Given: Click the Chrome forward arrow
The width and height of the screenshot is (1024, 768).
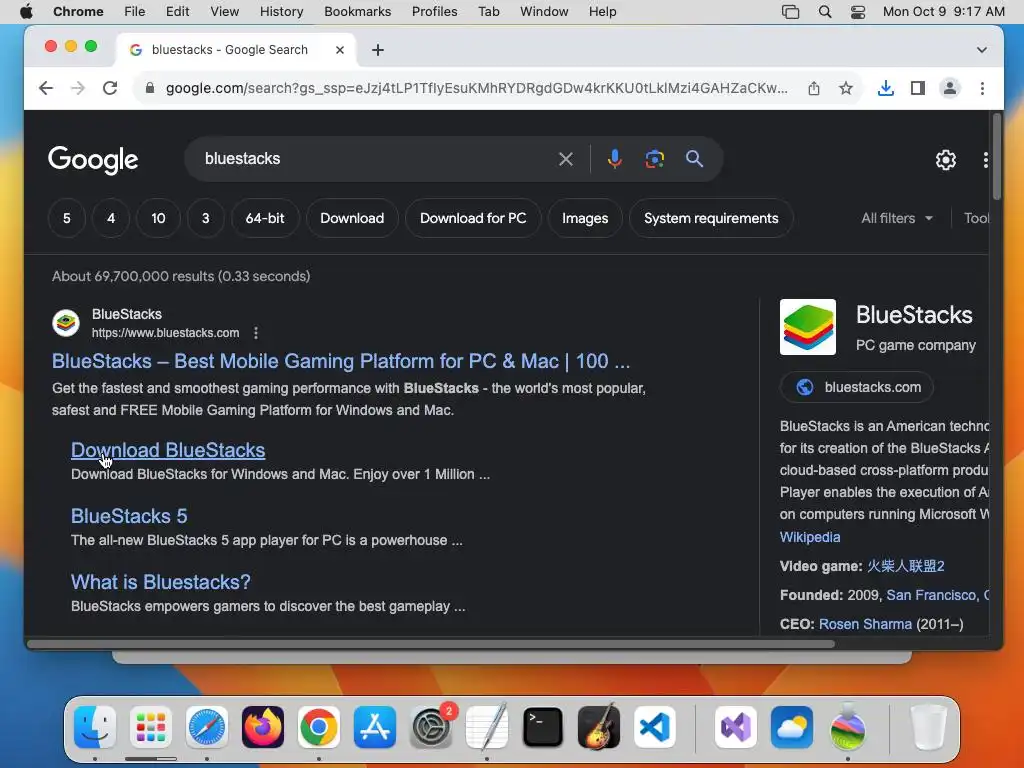Looking at the screenshot, I should point(78,88).
